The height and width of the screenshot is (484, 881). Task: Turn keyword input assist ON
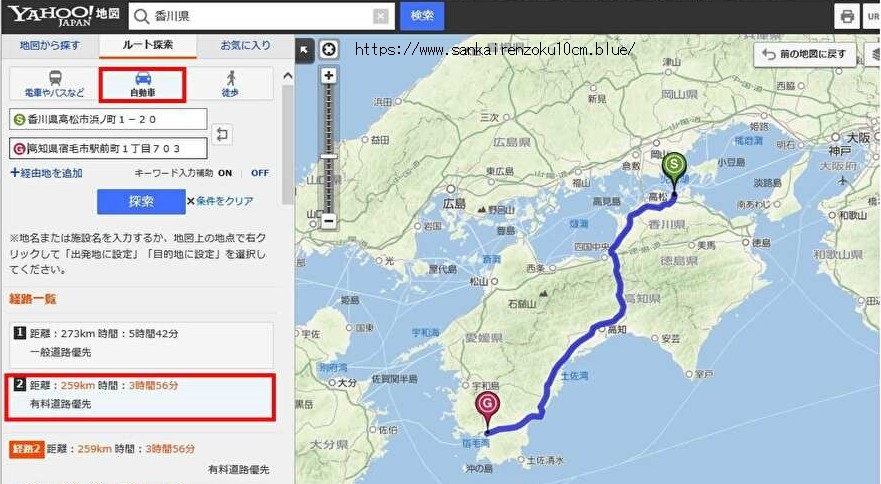225,173
